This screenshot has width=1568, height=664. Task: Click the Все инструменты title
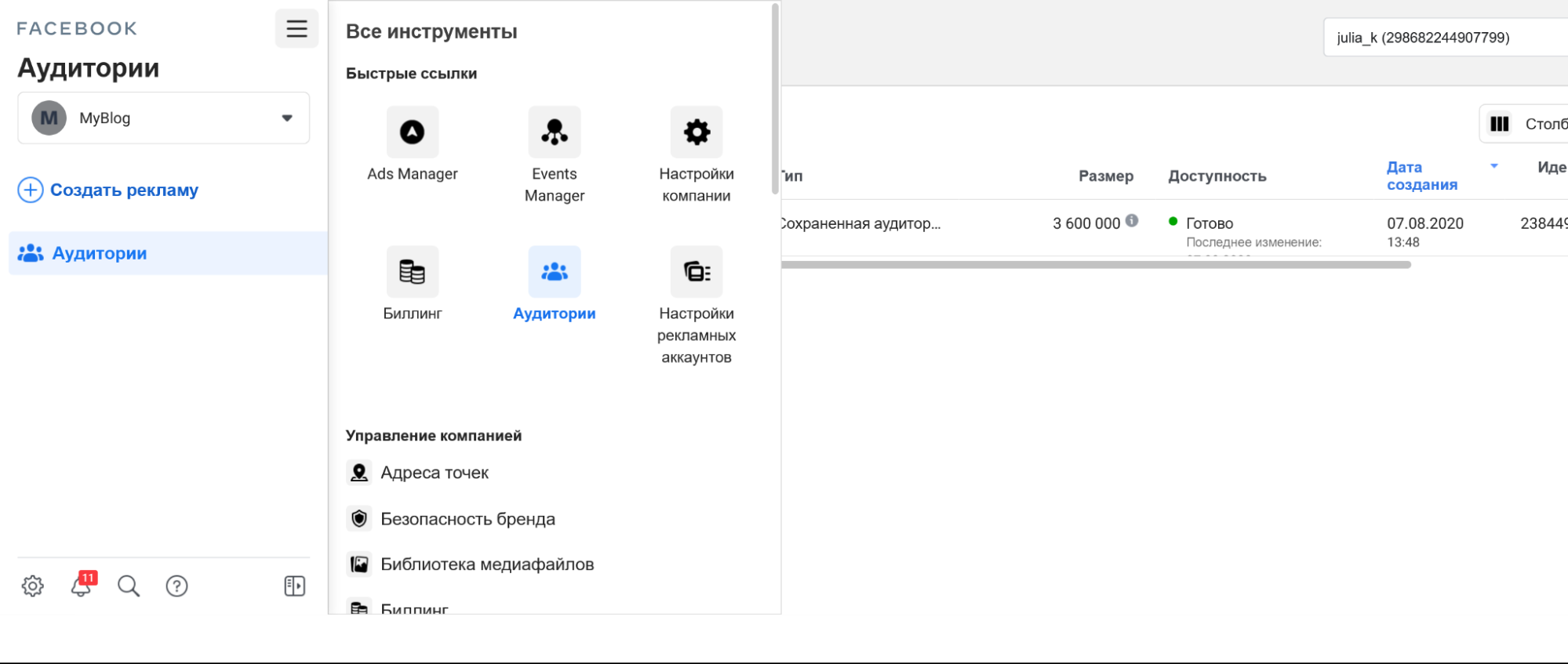click(x=431, y=32)
